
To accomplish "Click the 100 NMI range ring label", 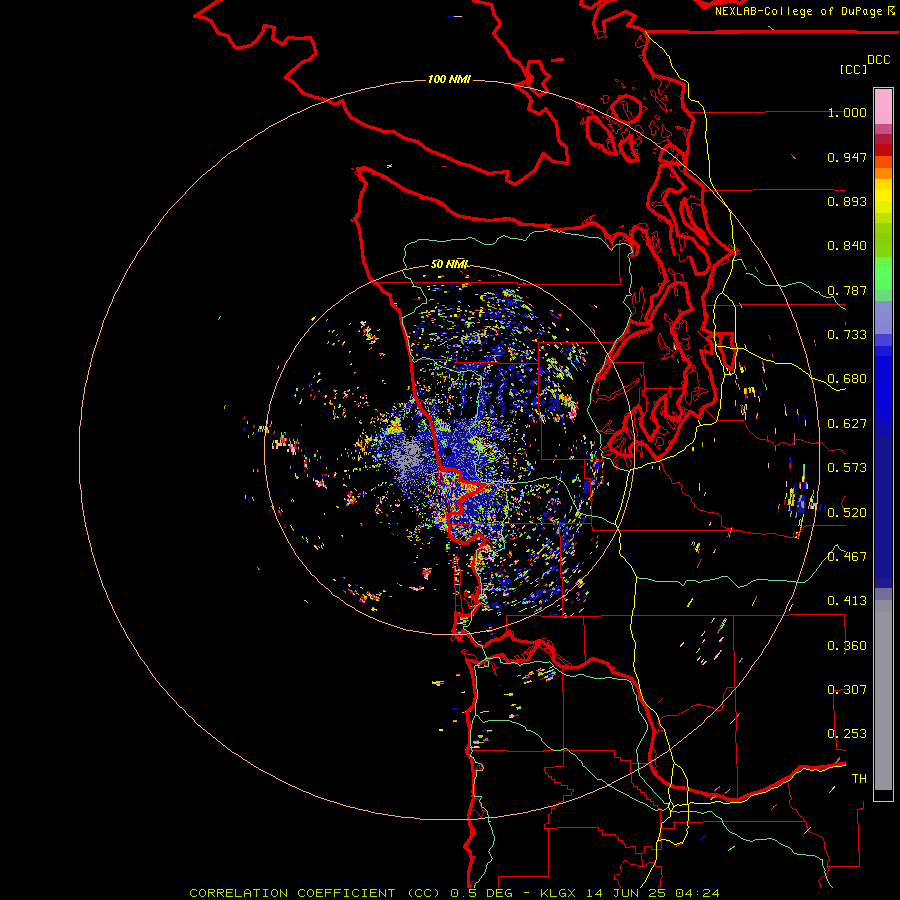I will click(x=449, y=79).
